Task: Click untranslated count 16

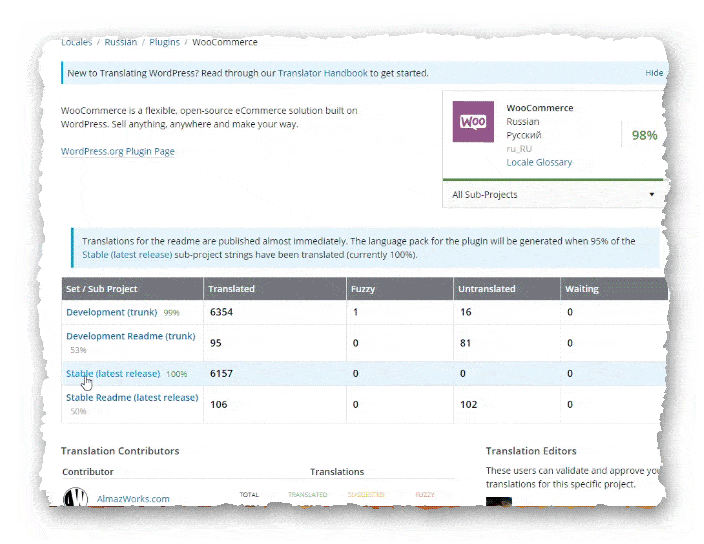Action: coord(466,312)
